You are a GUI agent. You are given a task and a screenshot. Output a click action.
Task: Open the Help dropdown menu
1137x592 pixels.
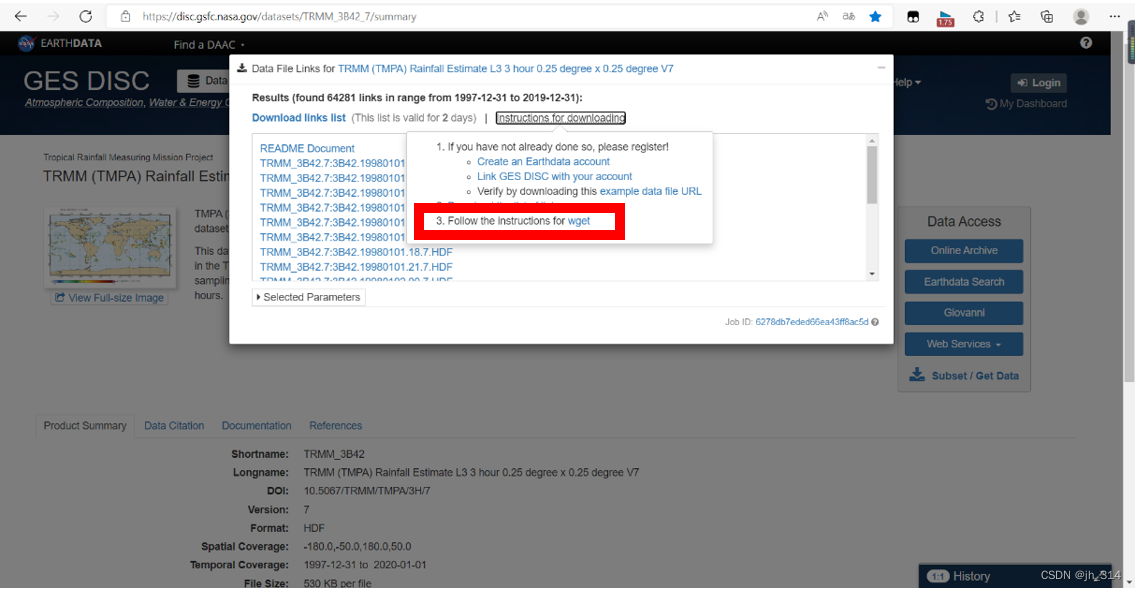(907, 82)
